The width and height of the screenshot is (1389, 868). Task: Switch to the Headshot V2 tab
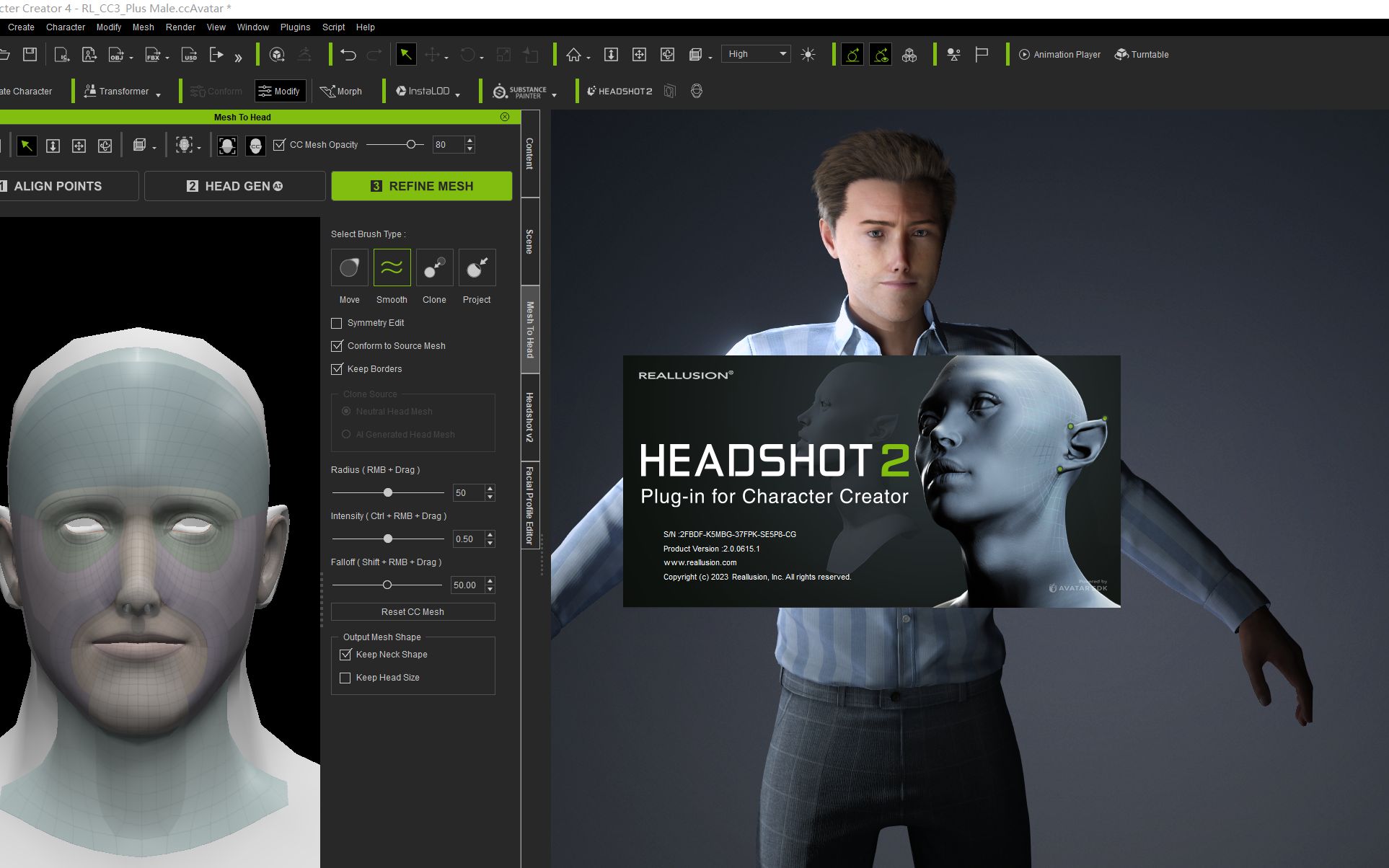pos(530,417)
